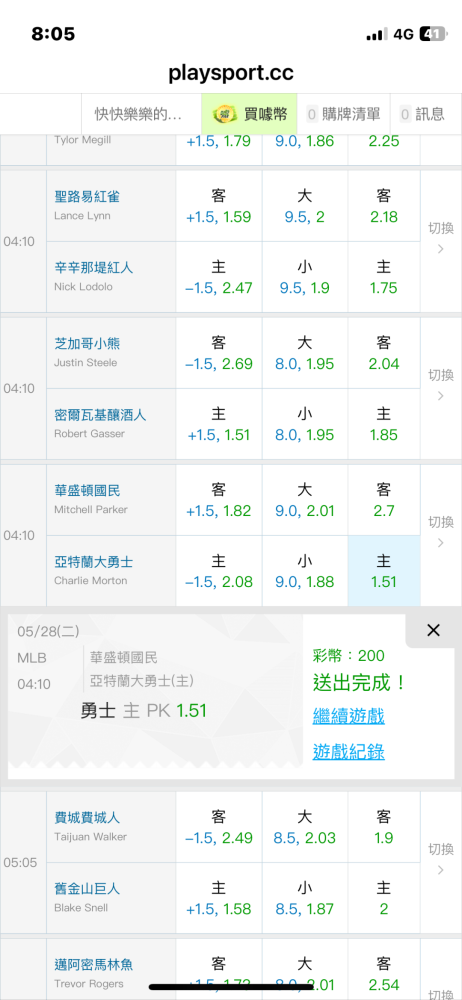462x1000 pixels.
Task: Click 切換 arrow for Nationals vs Braves game
Action: point(440,533)
